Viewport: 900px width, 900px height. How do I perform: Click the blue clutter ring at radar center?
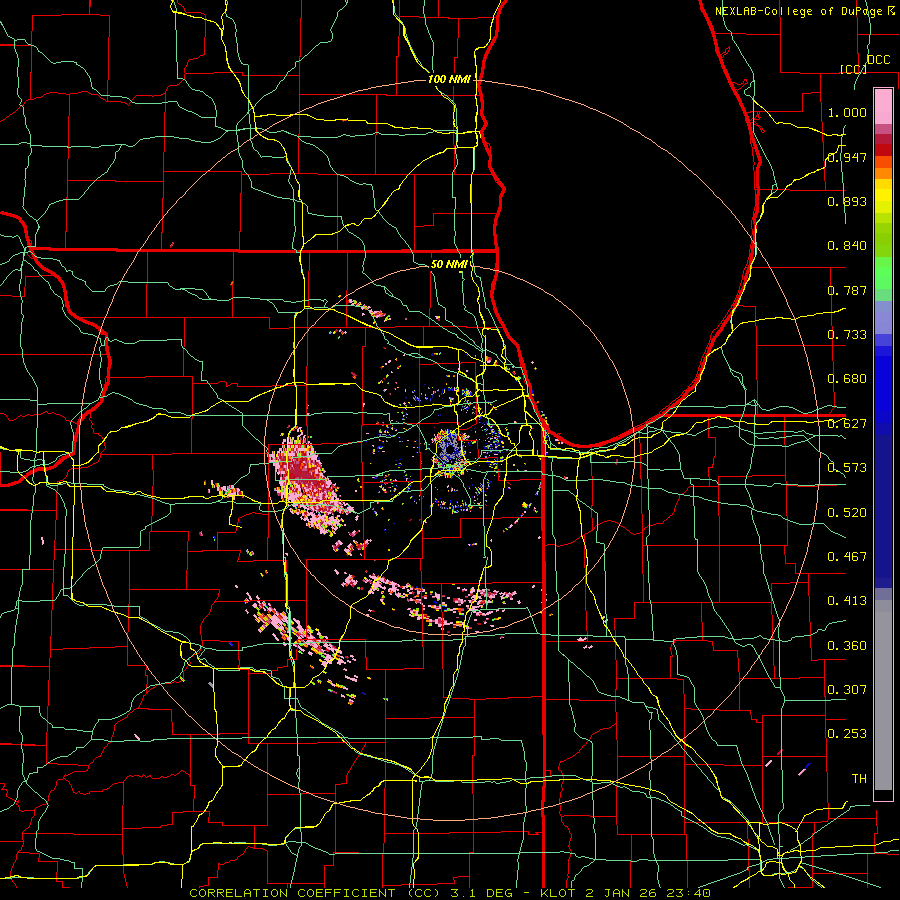point(451,451)
